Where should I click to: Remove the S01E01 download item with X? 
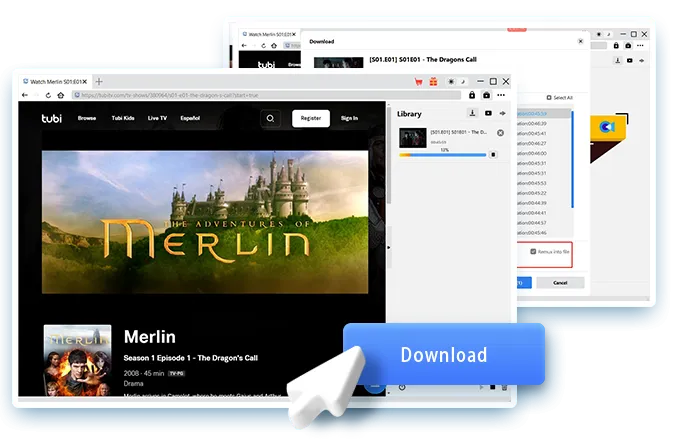[x=500, y=133]
